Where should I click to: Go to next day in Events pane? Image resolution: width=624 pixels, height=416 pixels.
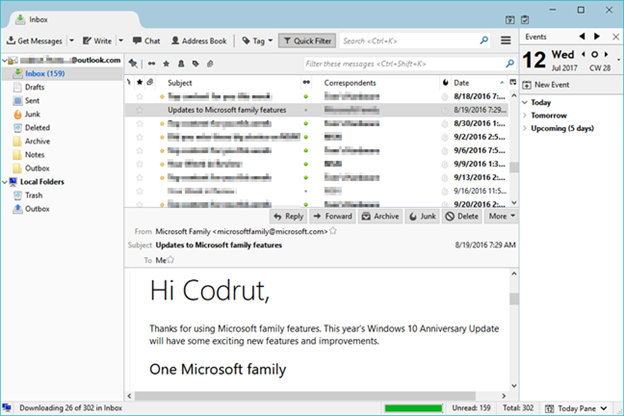click(x=608, y=54)
